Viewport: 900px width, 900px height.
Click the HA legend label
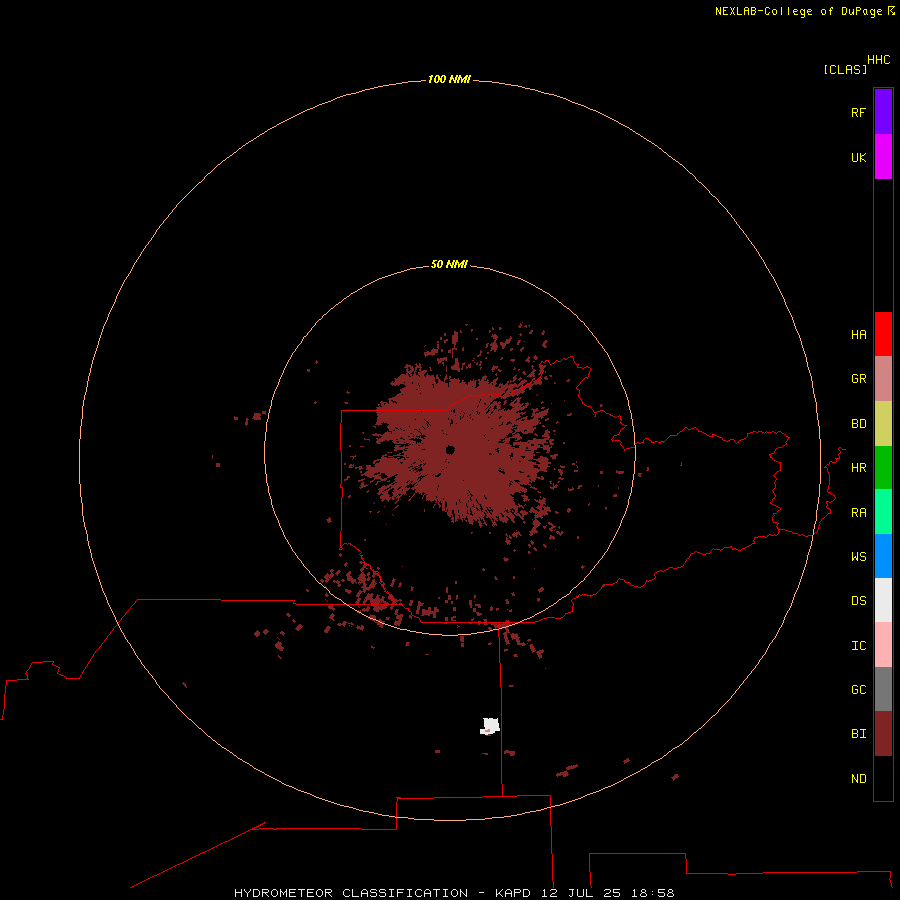pos(858,335)
